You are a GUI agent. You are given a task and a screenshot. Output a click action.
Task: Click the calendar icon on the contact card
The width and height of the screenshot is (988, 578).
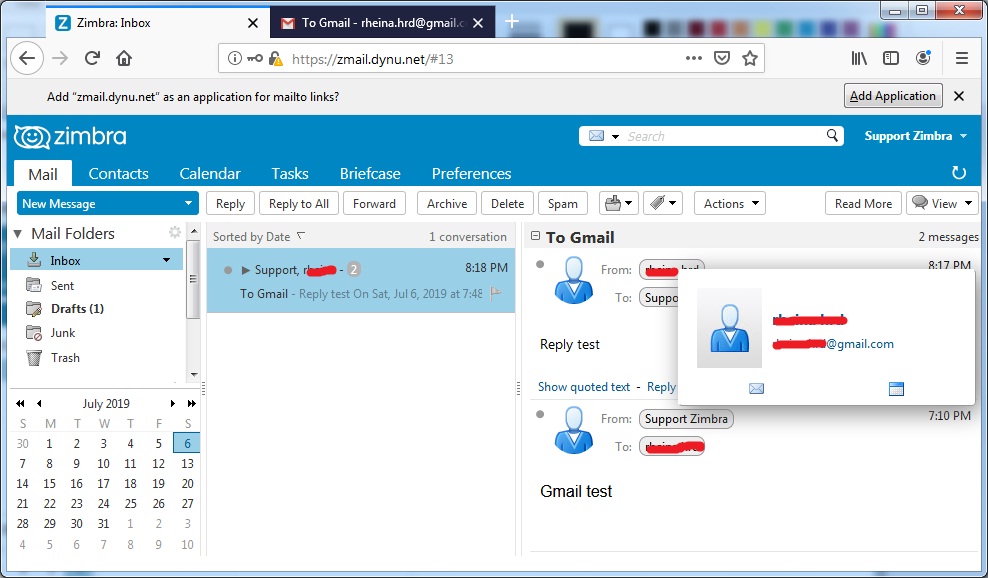pos(897,388)
